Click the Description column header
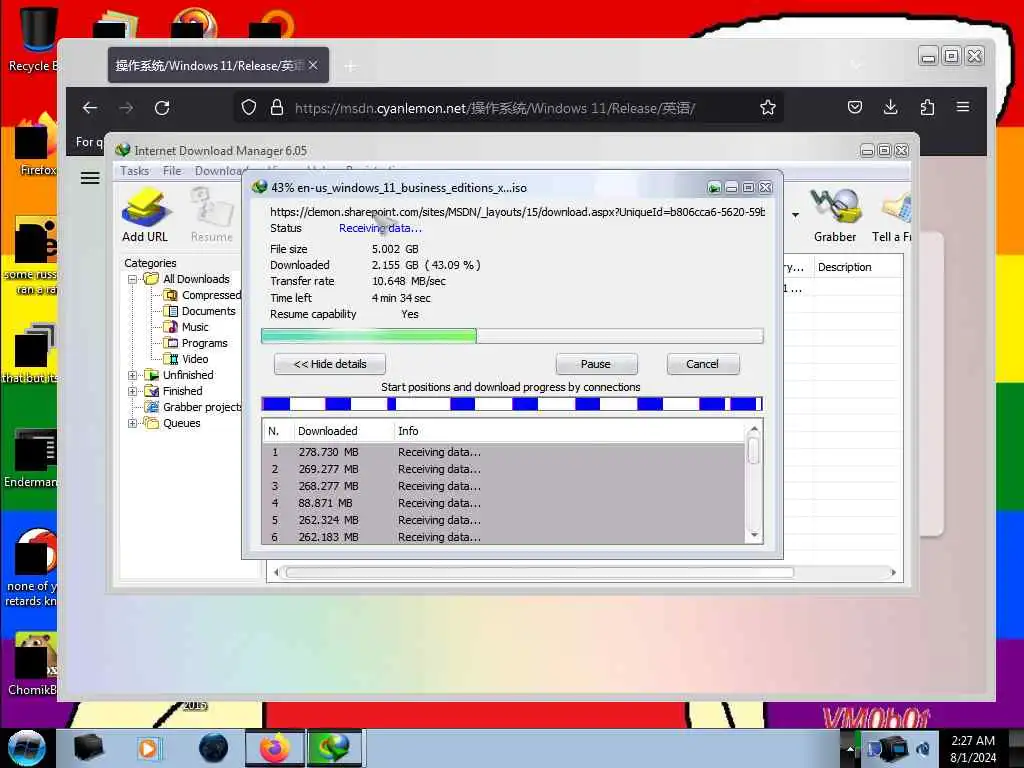 [x=858, y=267]
